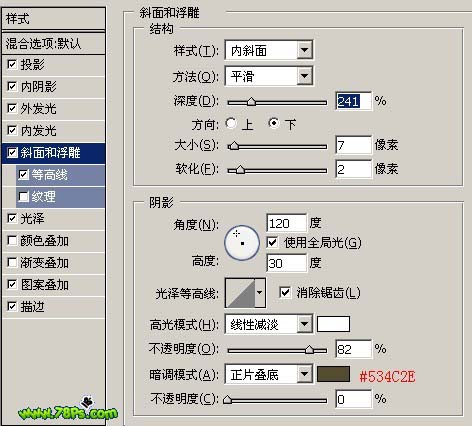Select the 样式 styles header item
This screenshot has height=426, width=472.
53,19
